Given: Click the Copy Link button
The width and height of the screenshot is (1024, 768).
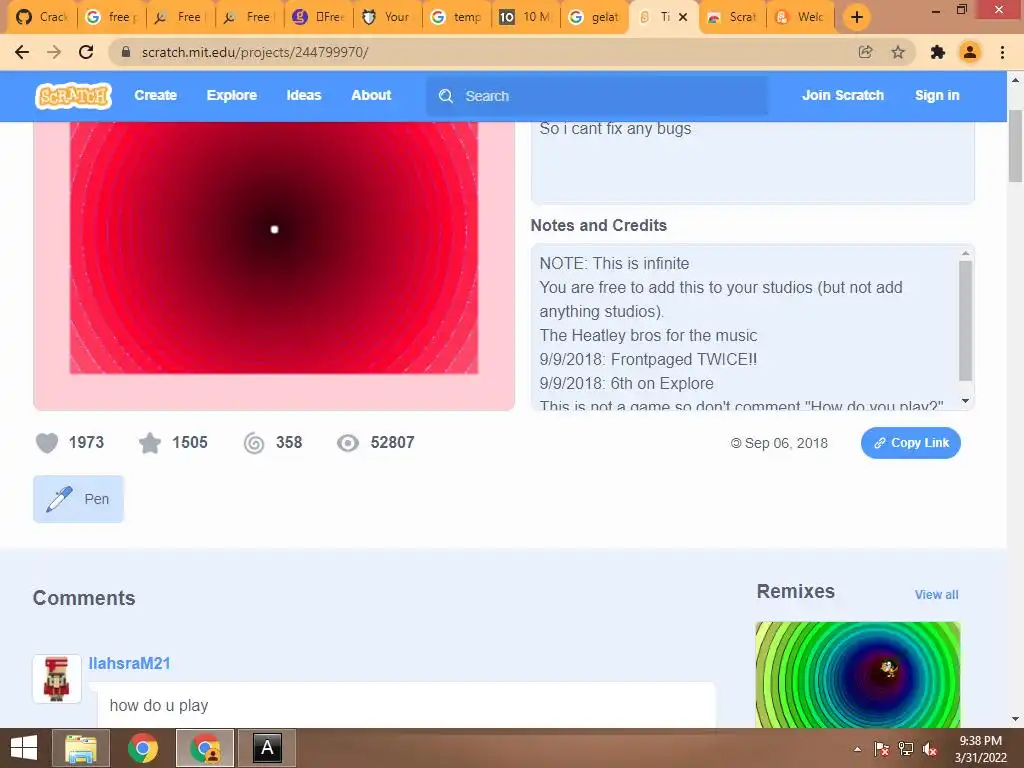Looking at the screenshot, I should point(910,443).
